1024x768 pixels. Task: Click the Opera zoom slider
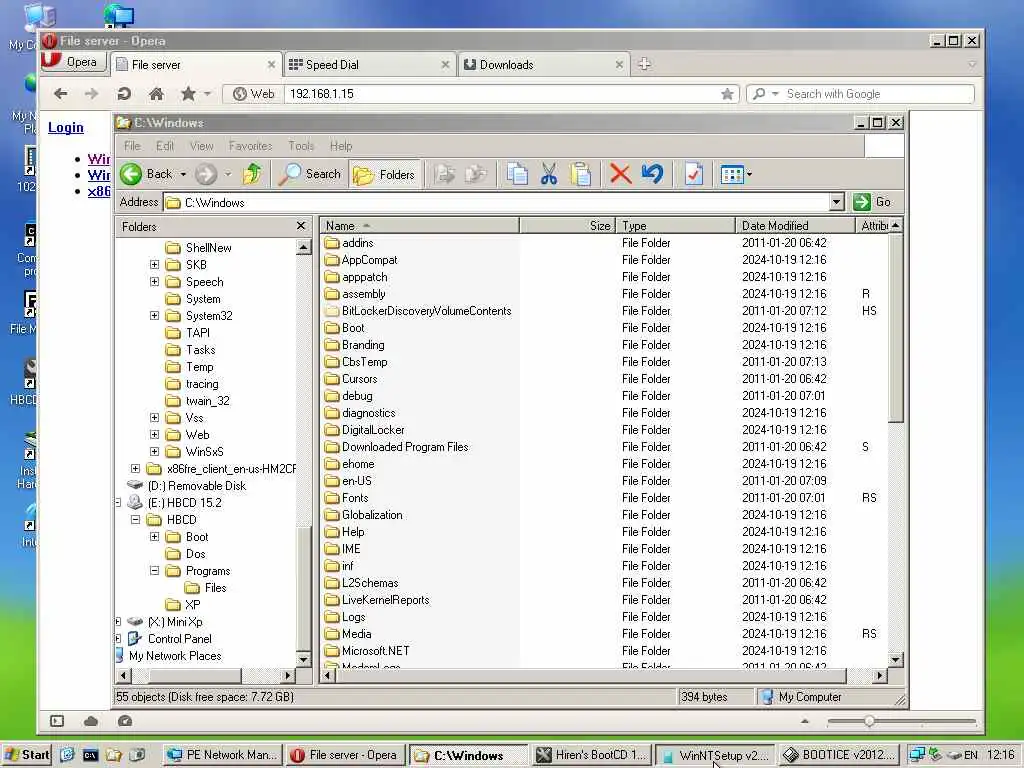coord(901,721)
